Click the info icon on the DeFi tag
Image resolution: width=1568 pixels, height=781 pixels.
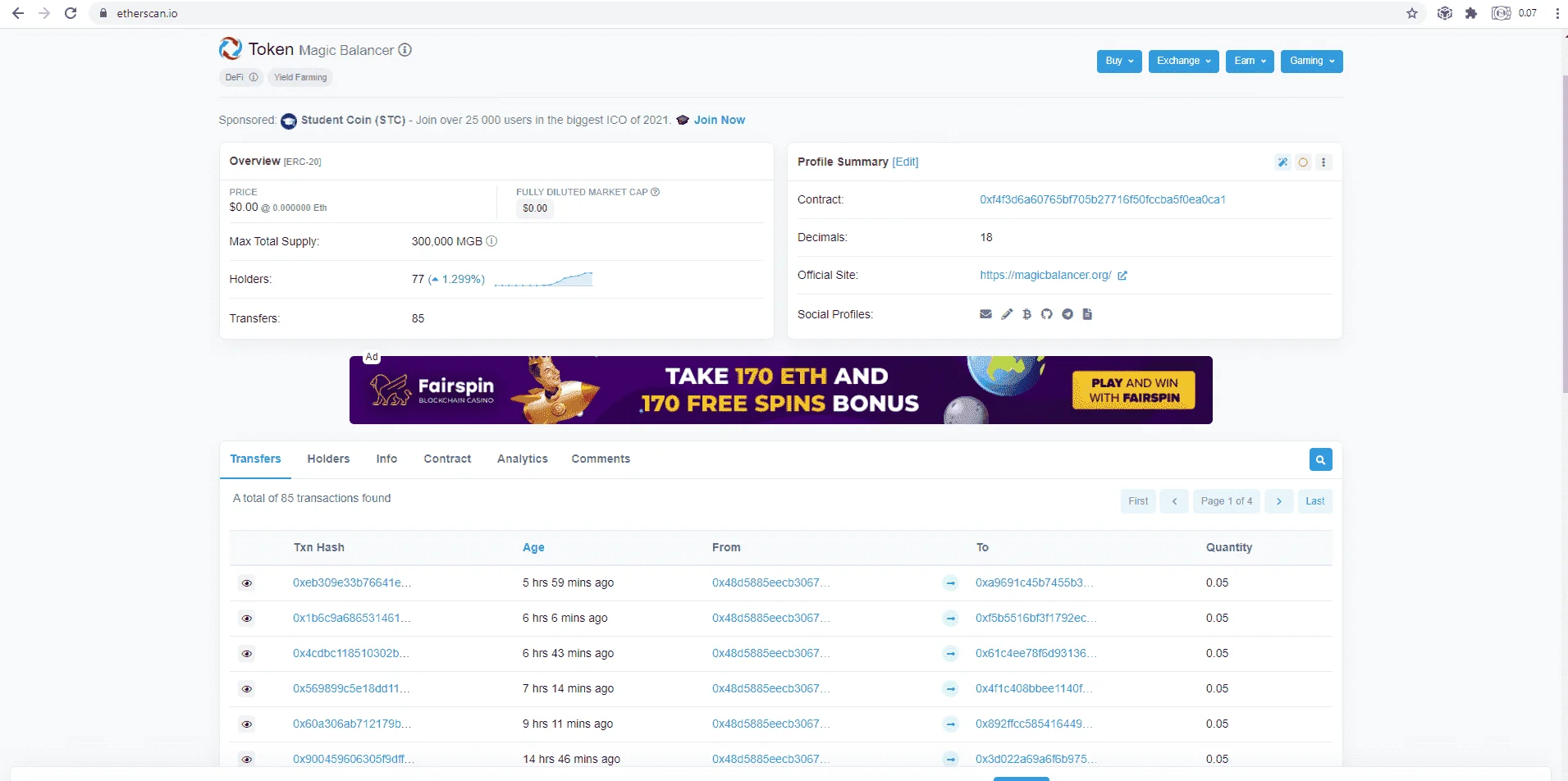point(254,77)
